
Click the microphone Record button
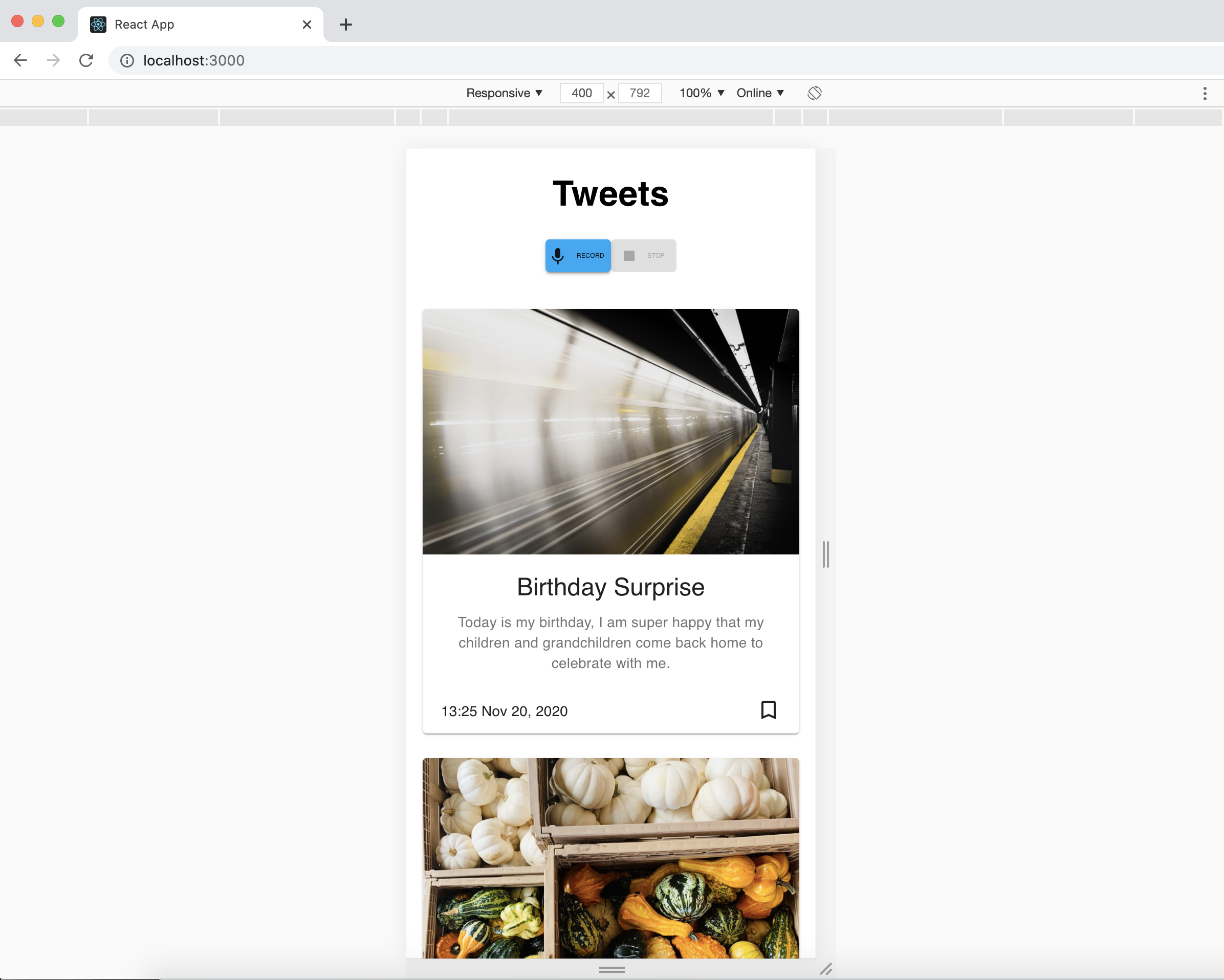[x=577, y=255]
